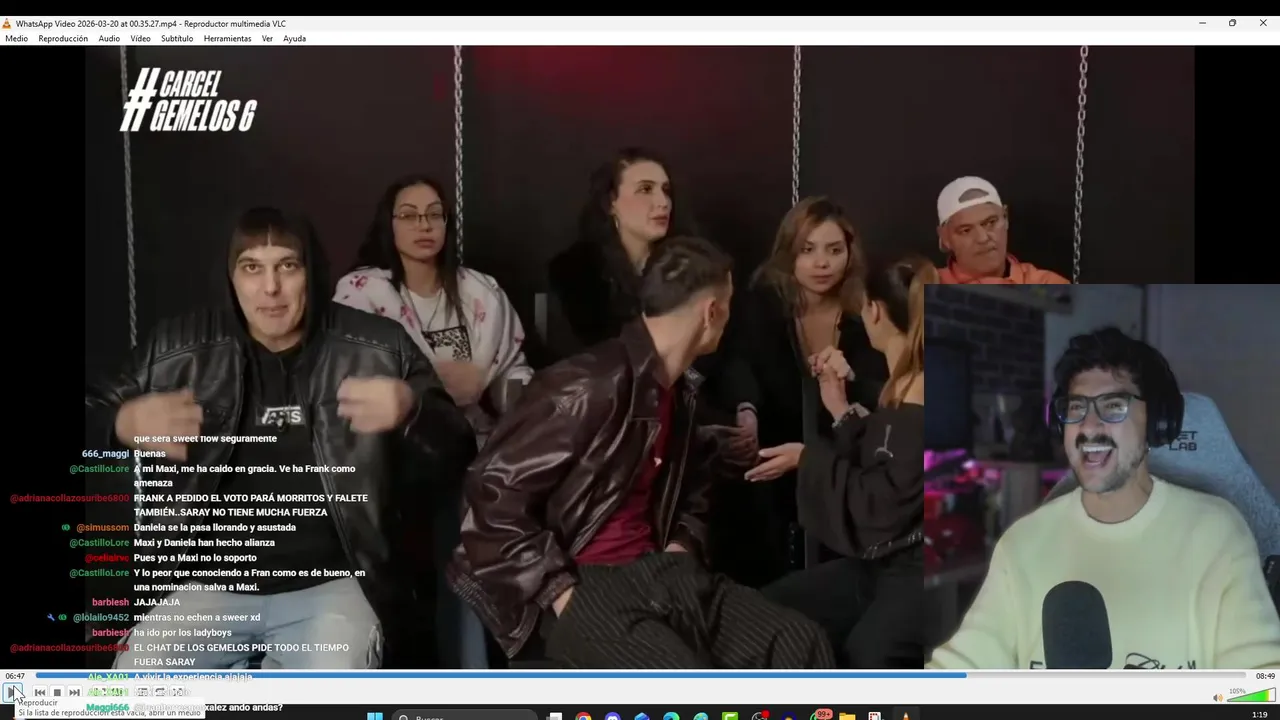The width and height of the screenshot is (1280, 720).
Task: Open the Reproducción menu
Action: pyautogui.click(x=63, y=39)
